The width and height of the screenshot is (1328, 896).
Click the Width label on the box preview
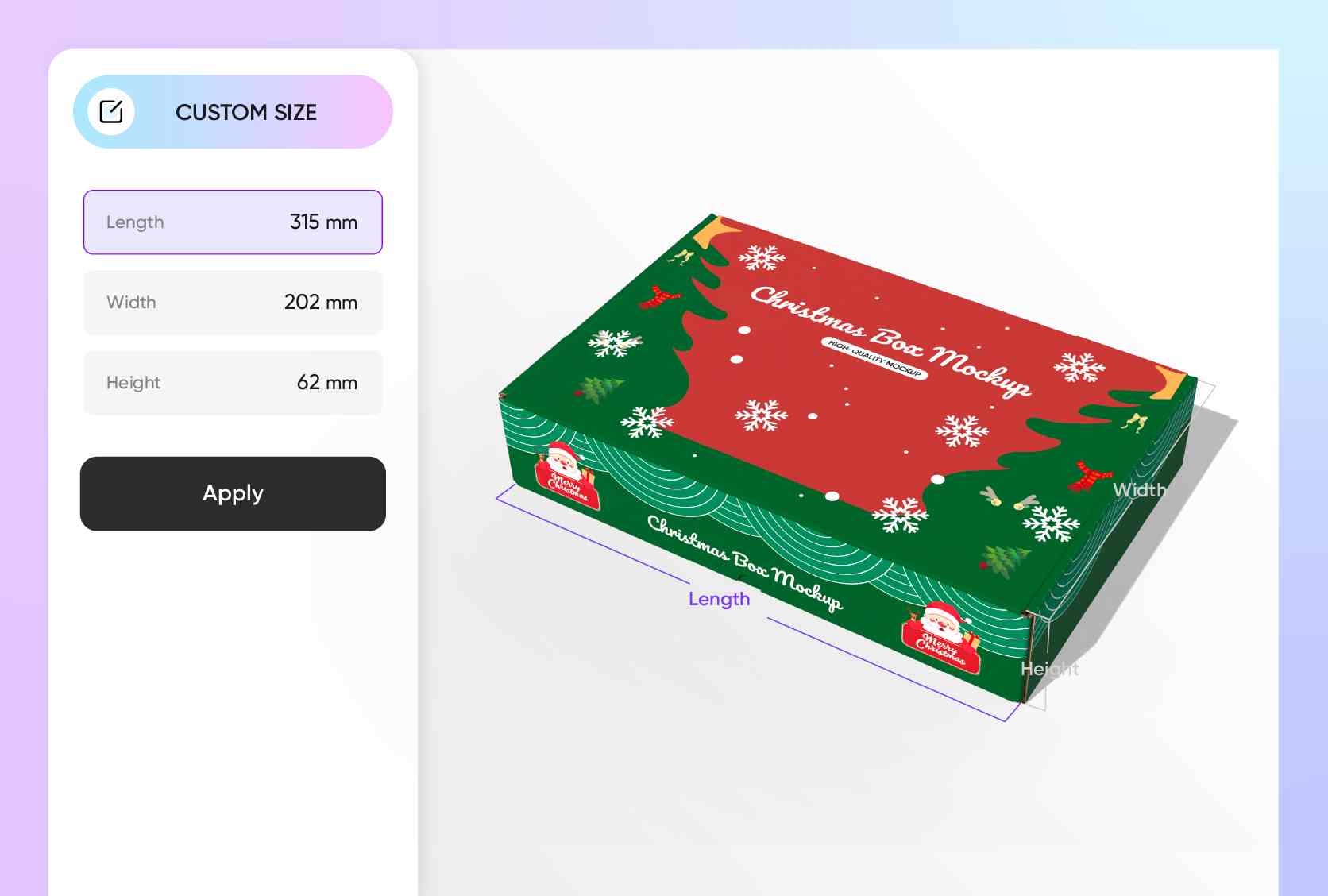point(1139,490)
